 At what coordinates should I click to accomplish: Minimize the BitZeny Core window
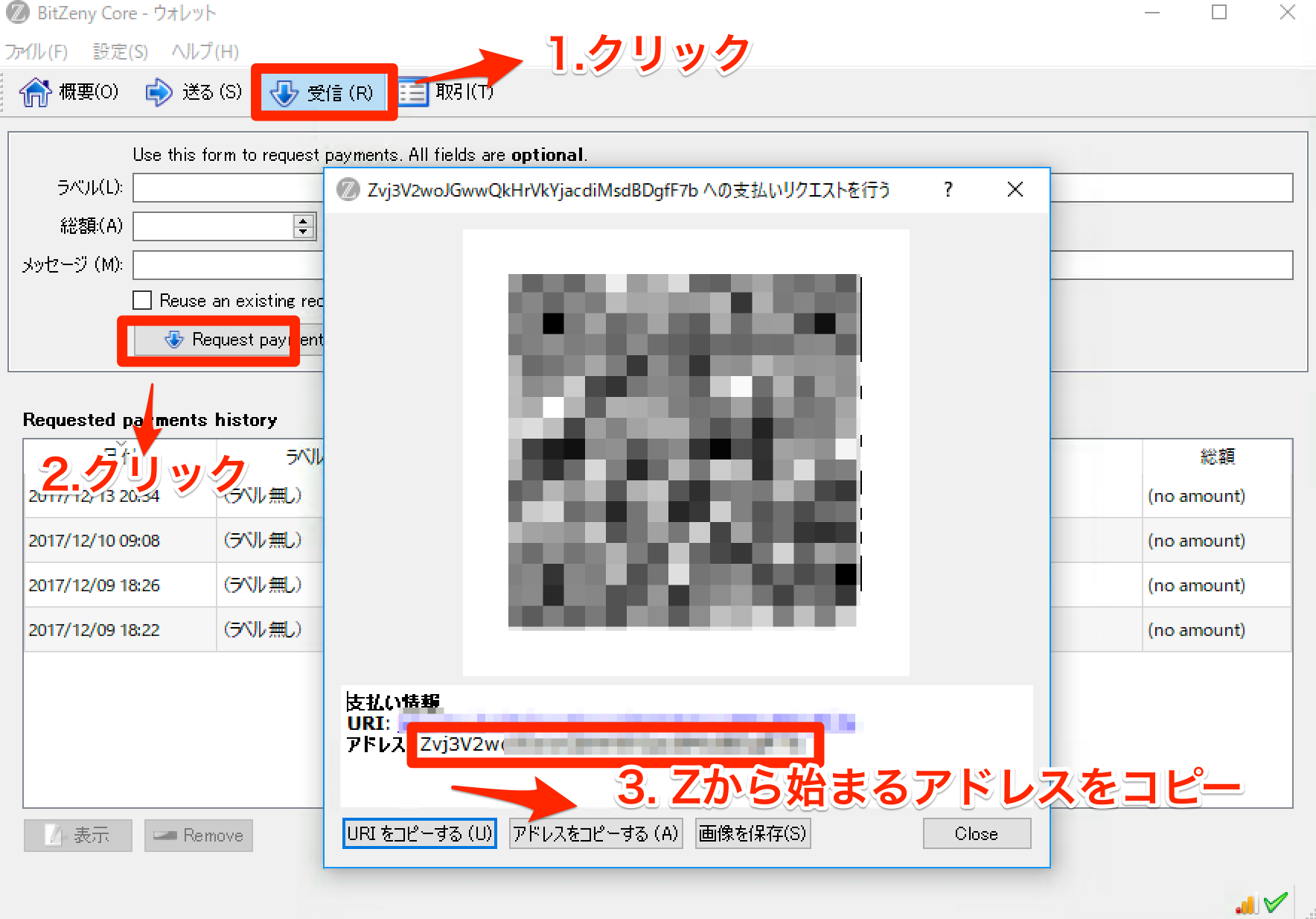pos(1152,13)
